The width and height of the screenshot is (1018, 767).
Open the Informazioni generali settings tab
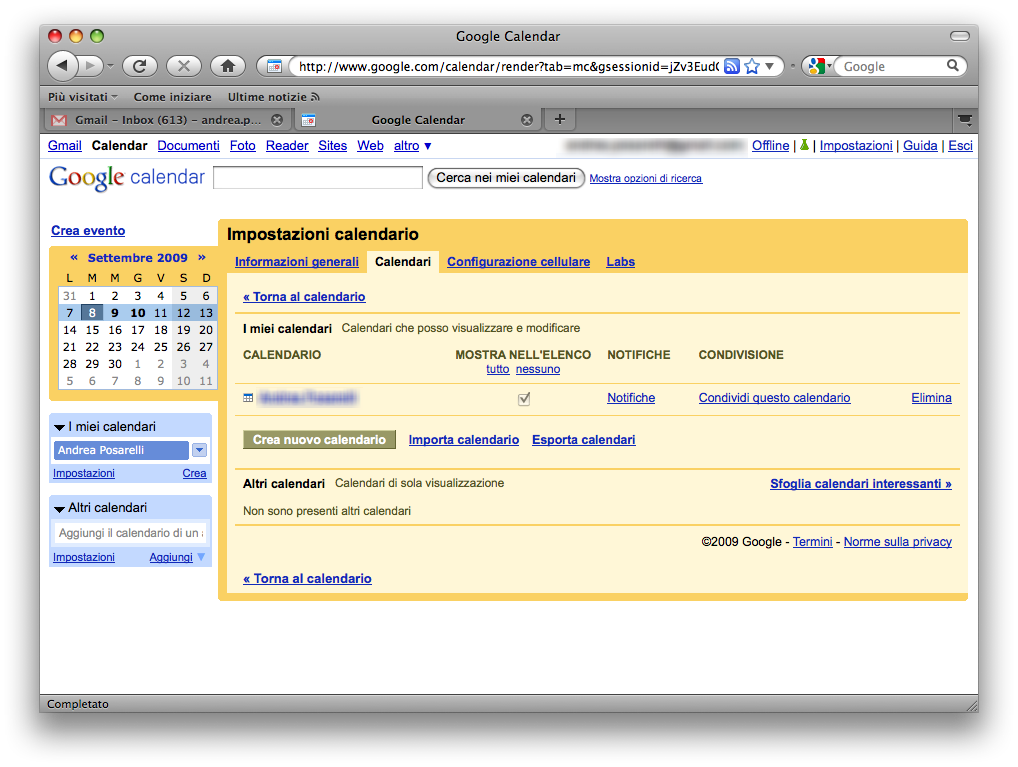[297, 262]
